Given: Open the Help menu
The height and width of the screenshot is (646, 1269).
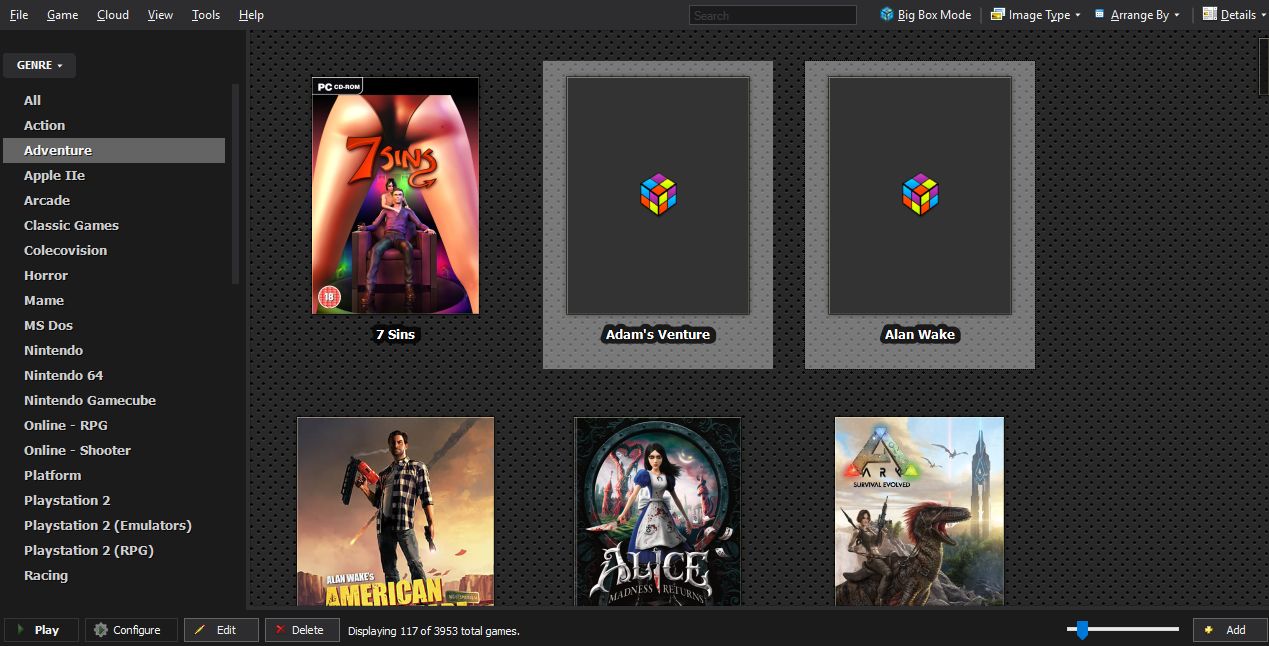Looking at the screenshot, I should click(251, 15).
